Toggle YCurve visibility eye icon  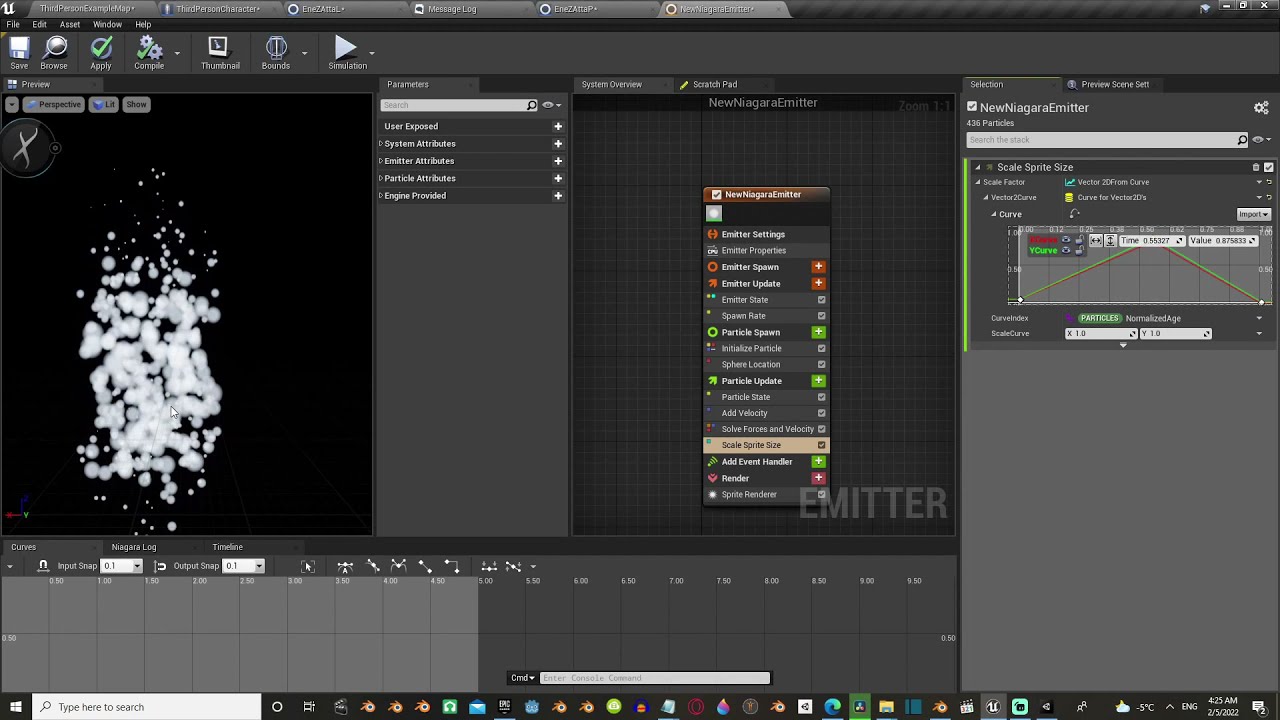pyautogui.click(x=1066, y=251)
